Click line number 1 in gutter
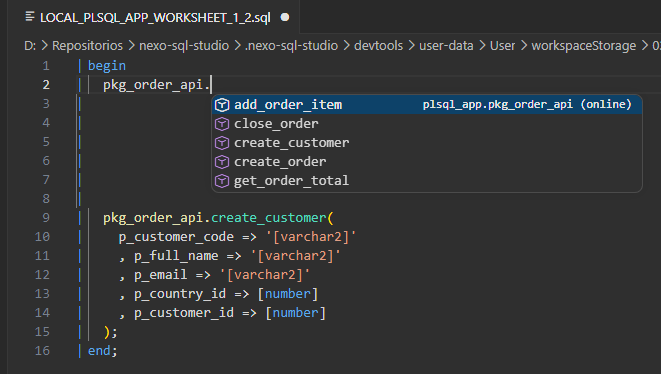 click(46, 66)
